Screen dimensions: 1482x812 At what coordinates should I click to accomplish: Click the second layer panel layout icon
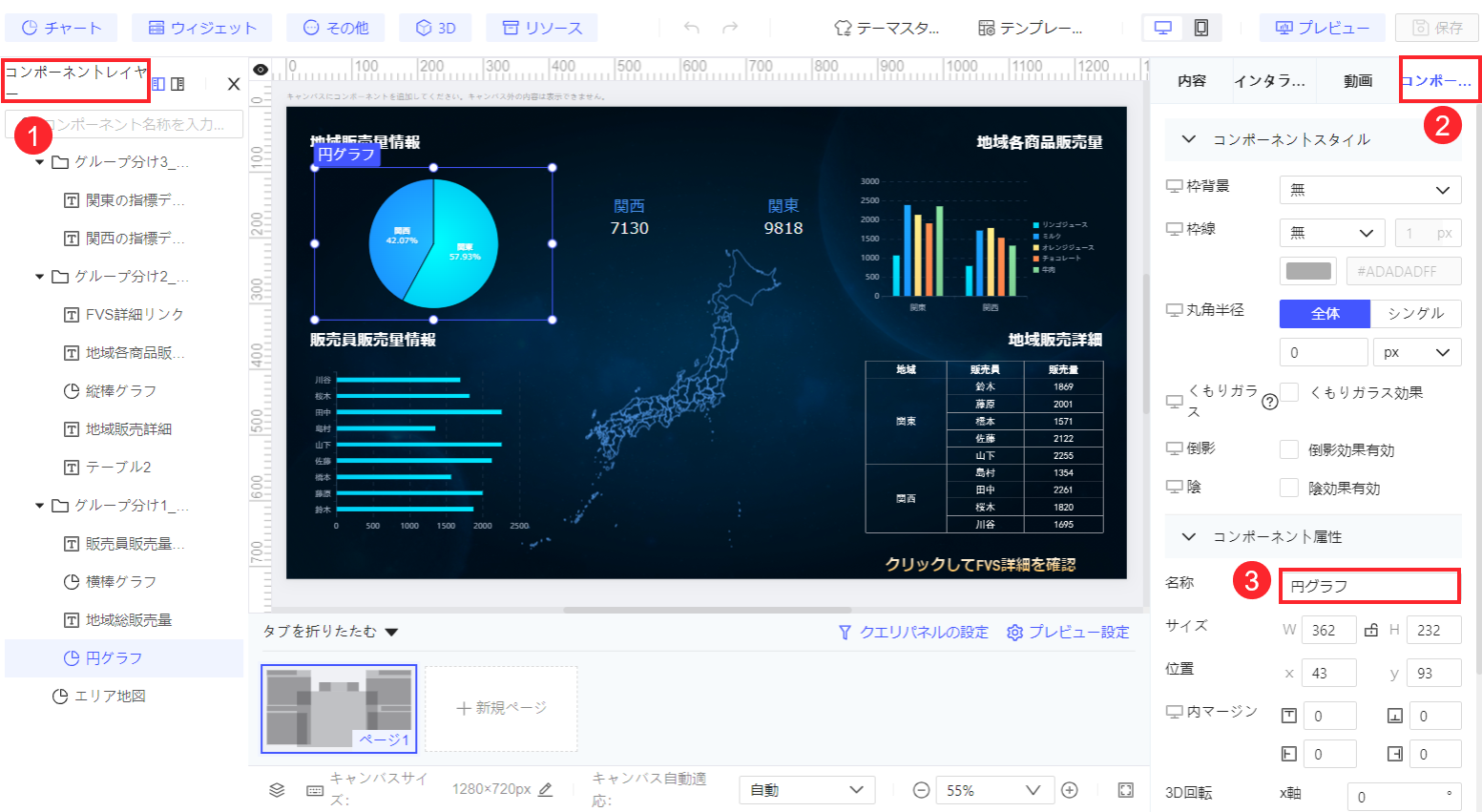[177, 84]
